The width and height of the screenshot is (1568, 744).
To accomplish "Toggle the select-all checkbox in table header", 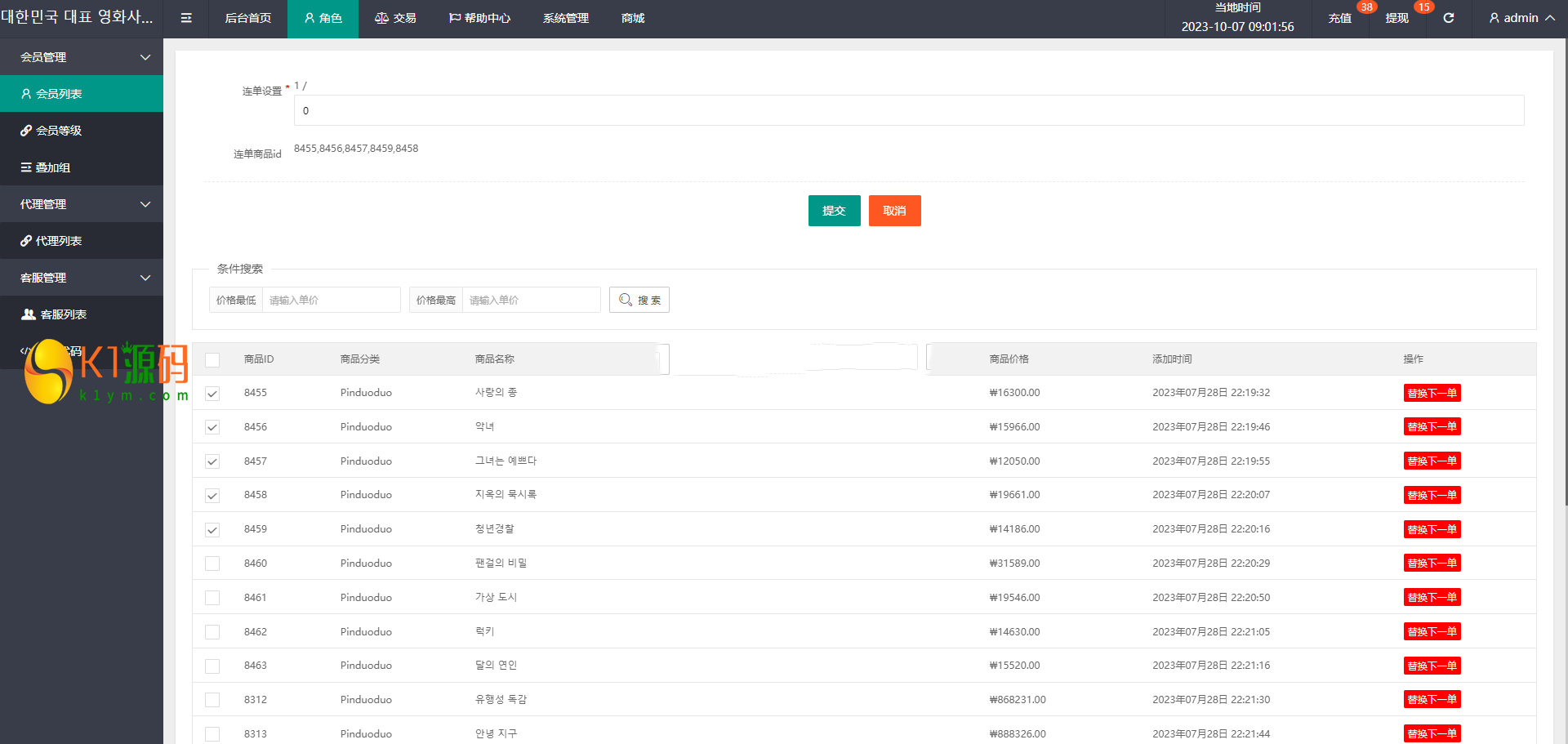I will tap(212, 360).
